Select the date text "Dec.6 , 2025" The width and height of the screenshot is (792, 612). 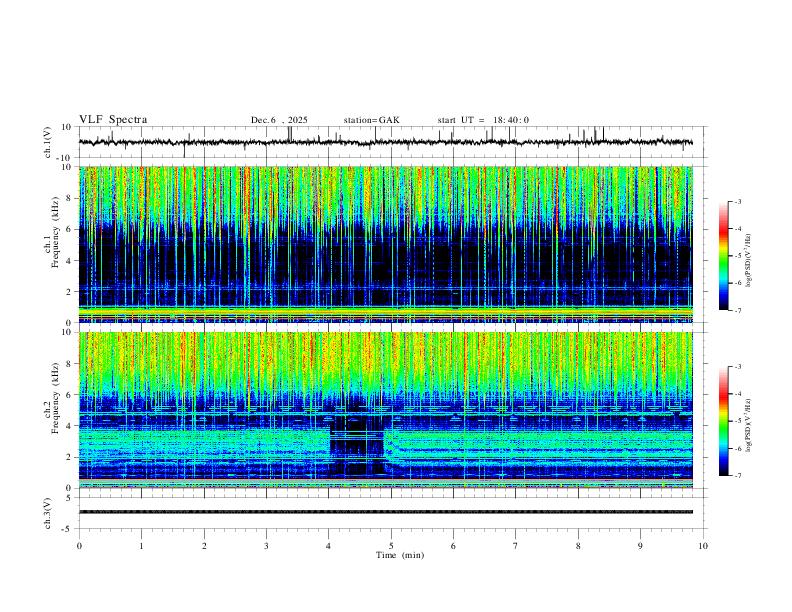[x=279, y=120]
